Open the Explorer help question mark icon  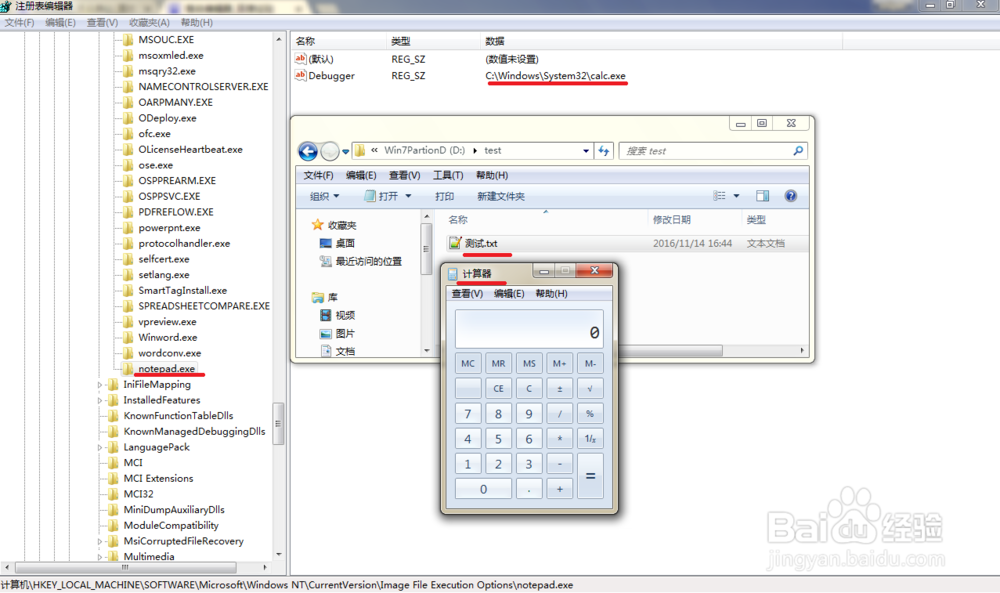791,196
